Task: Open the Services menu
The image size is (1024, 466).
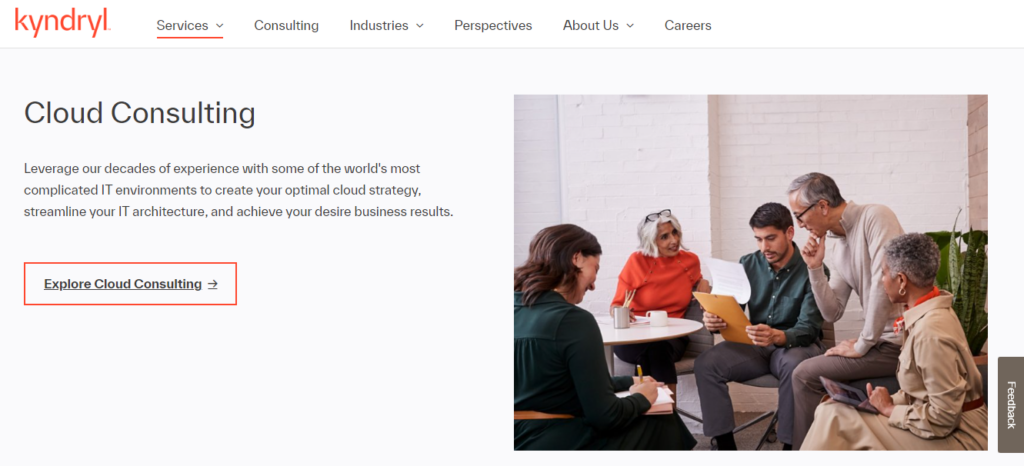Action: pyautogui.click(x=182, y=25)
